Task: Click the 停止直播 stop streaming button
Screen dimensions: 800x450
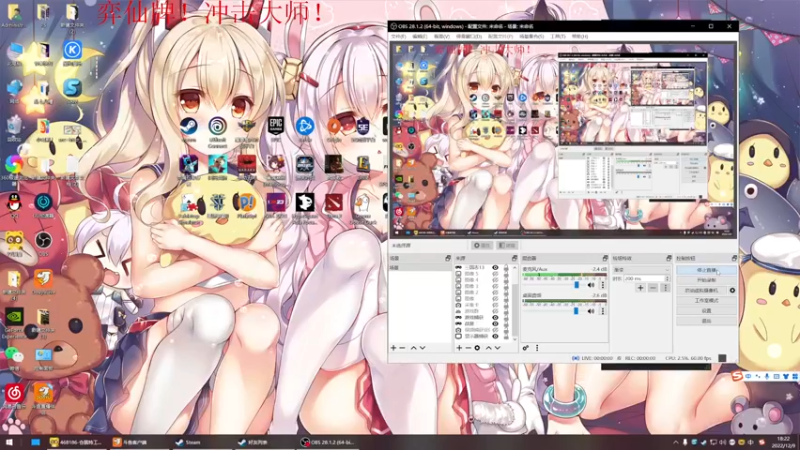Action: pyautogui.click(x=707, y=270)
